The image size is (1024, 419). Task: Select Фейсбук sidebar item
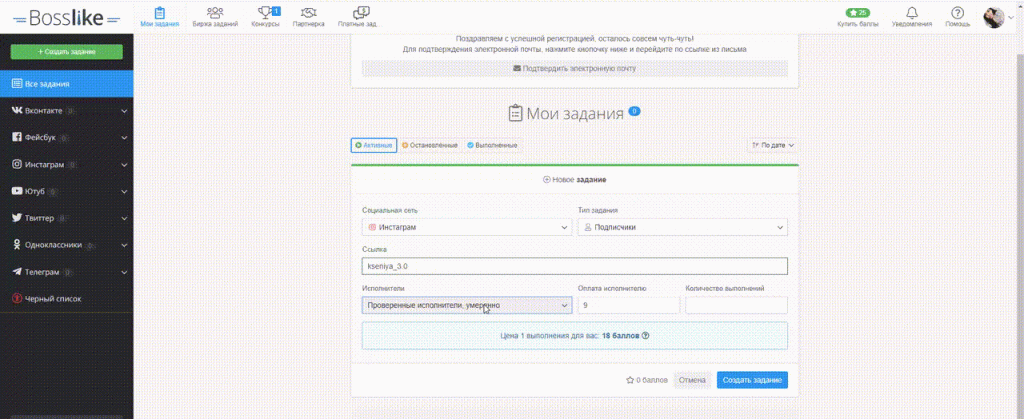click(x=67, y=138)
